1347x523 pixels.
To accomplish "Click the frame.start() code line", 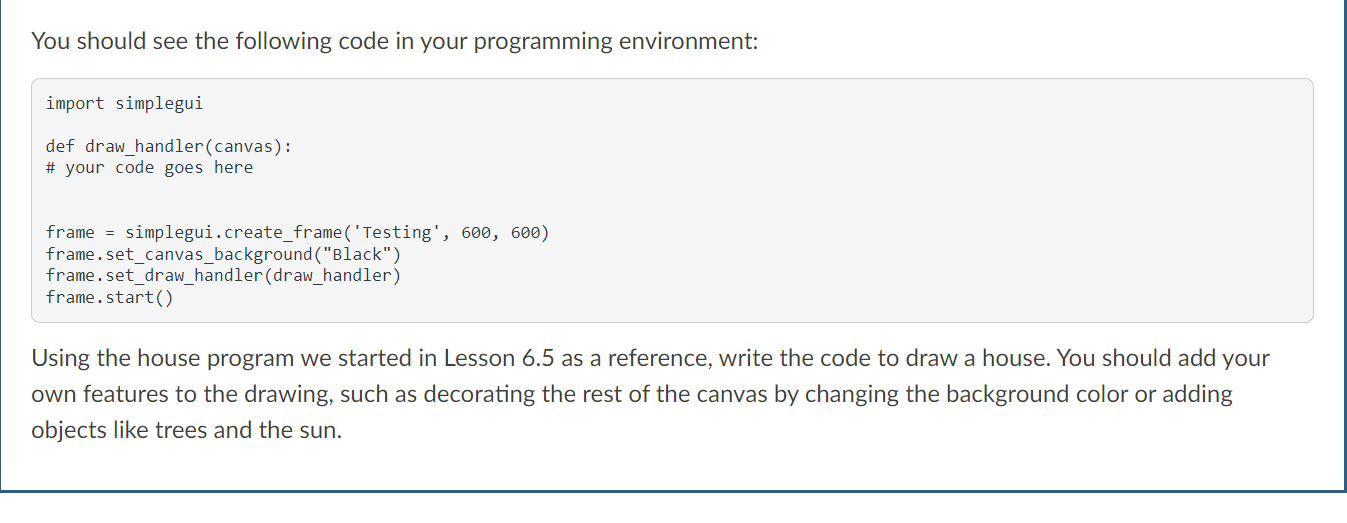I will (109, 297).
